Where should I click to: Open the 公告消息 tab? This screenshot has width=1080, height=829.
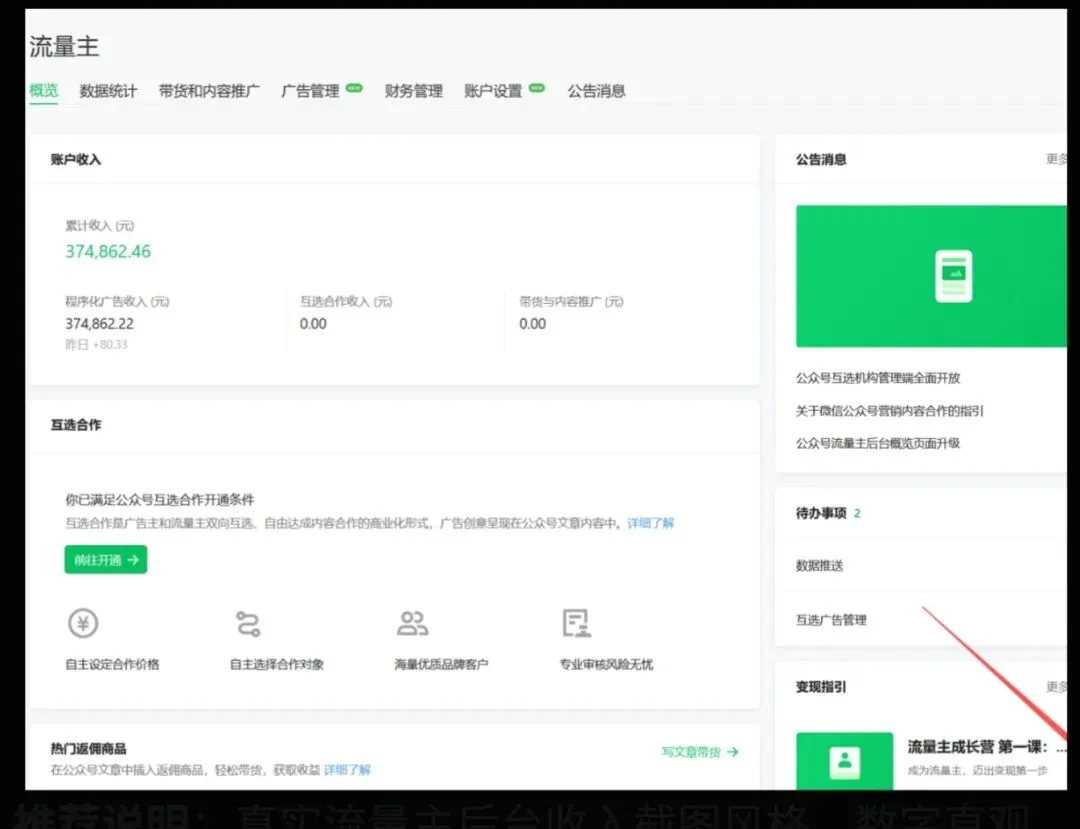coord(596,91)
